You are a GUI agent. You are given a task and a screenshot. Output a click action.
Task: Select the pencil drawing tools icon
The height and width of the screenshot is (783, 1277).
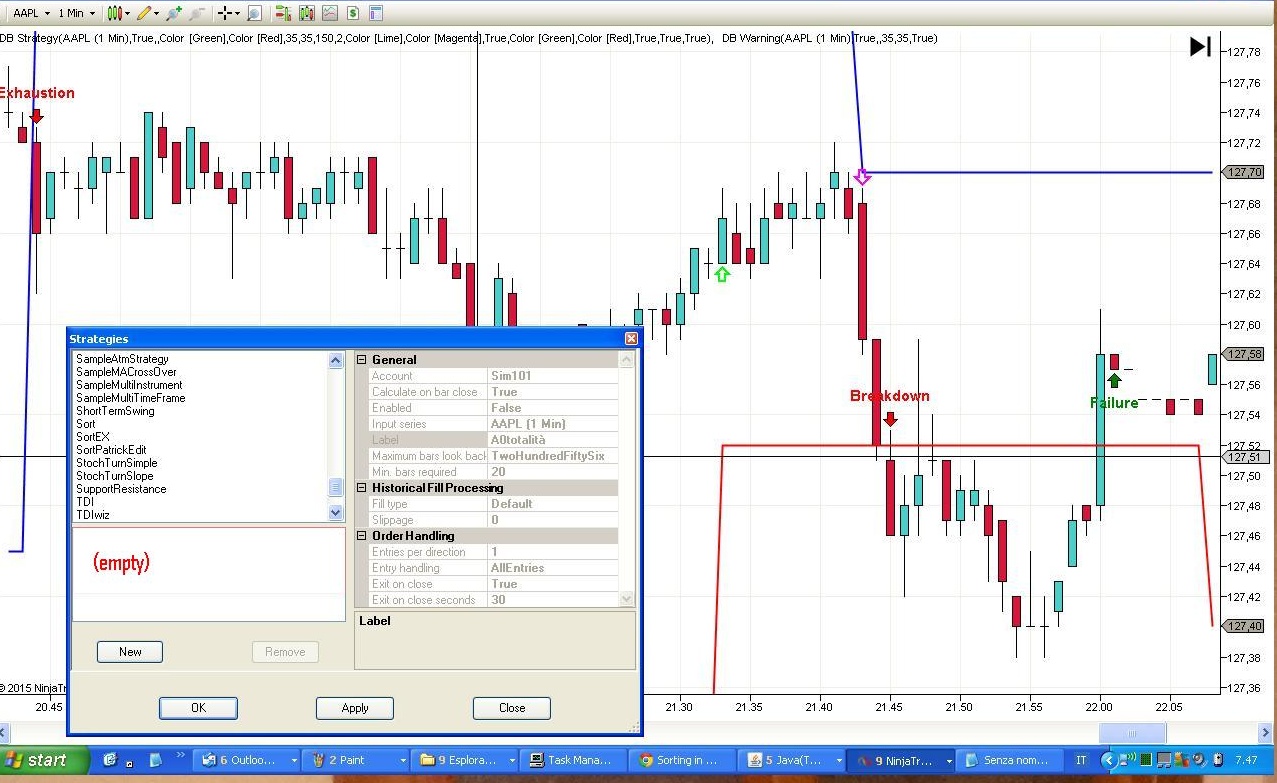click(145, 13)
